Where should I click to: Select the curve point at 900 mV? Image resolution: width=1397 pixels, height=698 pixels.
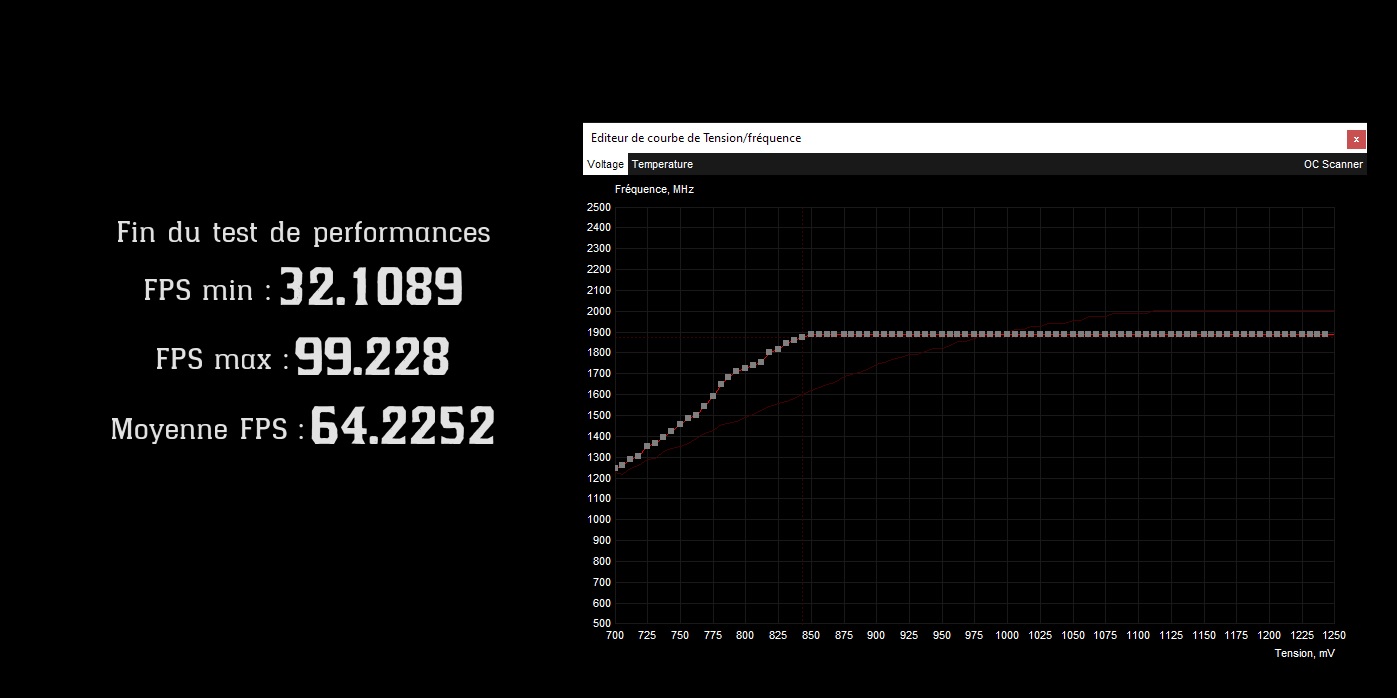coord(876,334)
